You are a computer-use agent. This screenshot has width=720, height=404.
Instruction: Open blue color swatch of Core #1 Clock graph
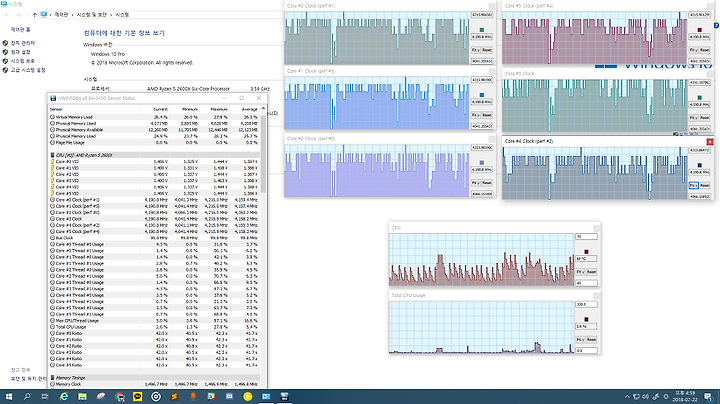[x=482, y=95]
